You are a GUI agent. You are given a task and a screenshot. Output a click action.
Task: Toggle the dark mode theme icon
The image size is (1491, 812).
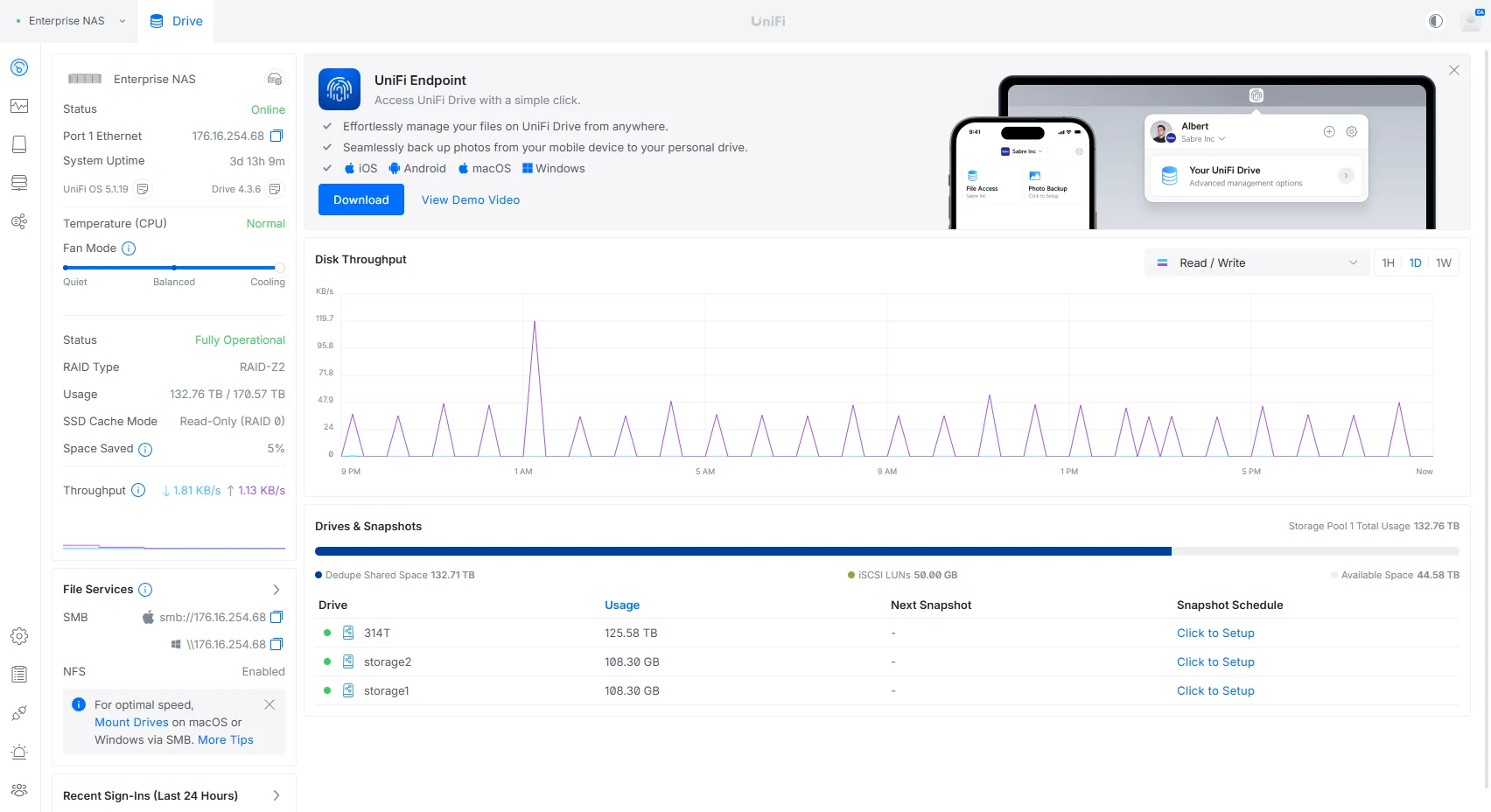click(1436, 21)
